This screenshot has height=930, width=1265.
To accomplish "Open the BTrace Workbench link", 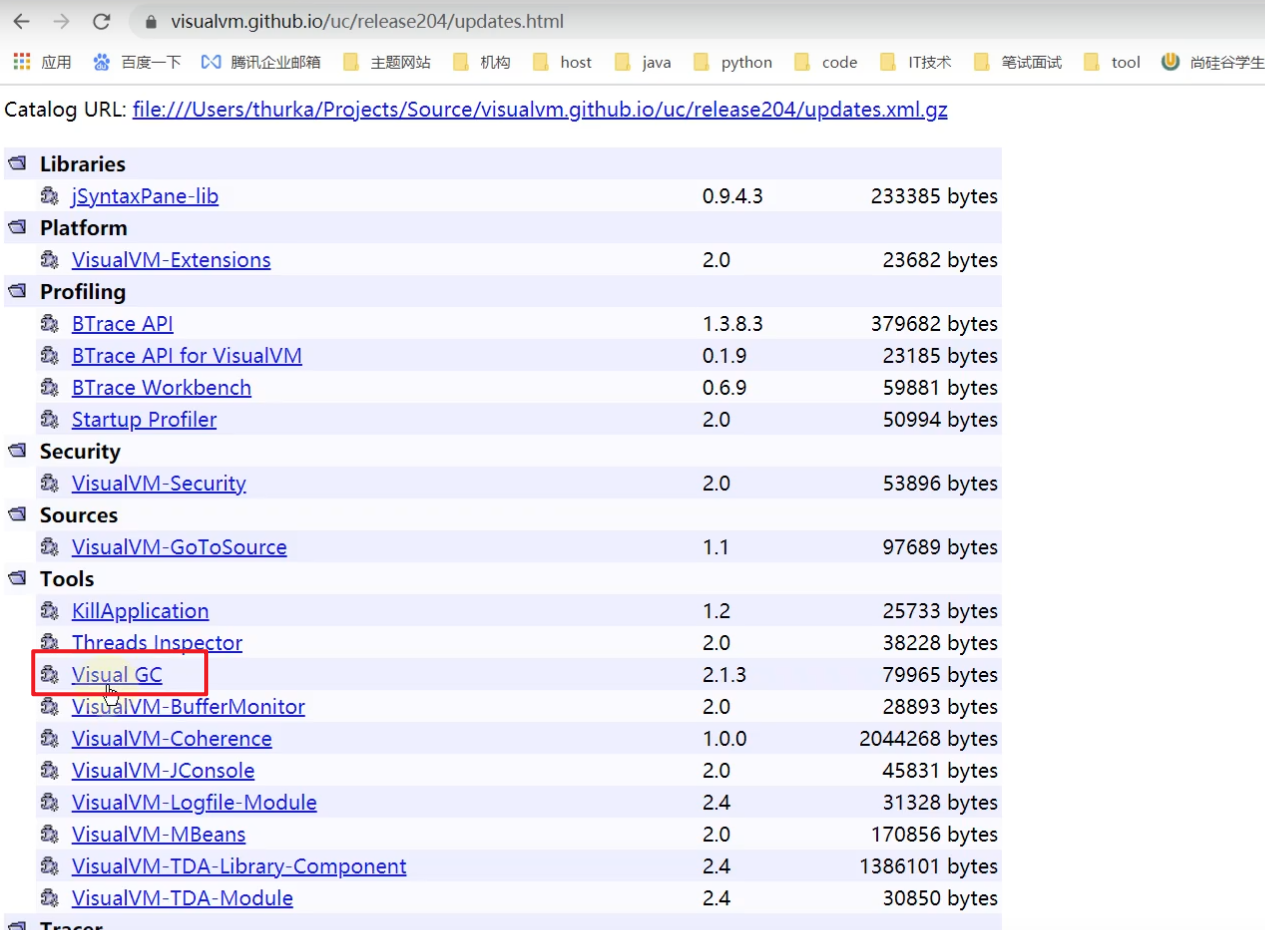I will tap(161, 388).
